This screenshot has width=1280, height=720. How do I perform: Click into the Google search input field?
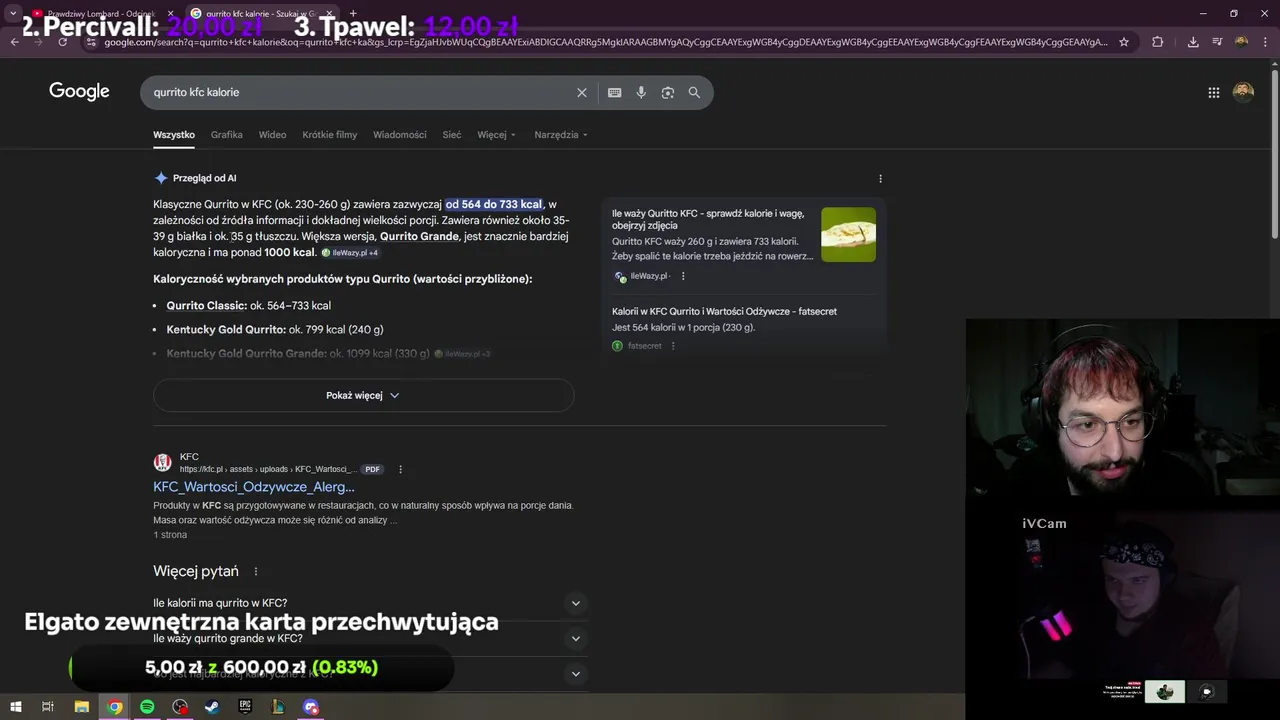coord(360,92)
